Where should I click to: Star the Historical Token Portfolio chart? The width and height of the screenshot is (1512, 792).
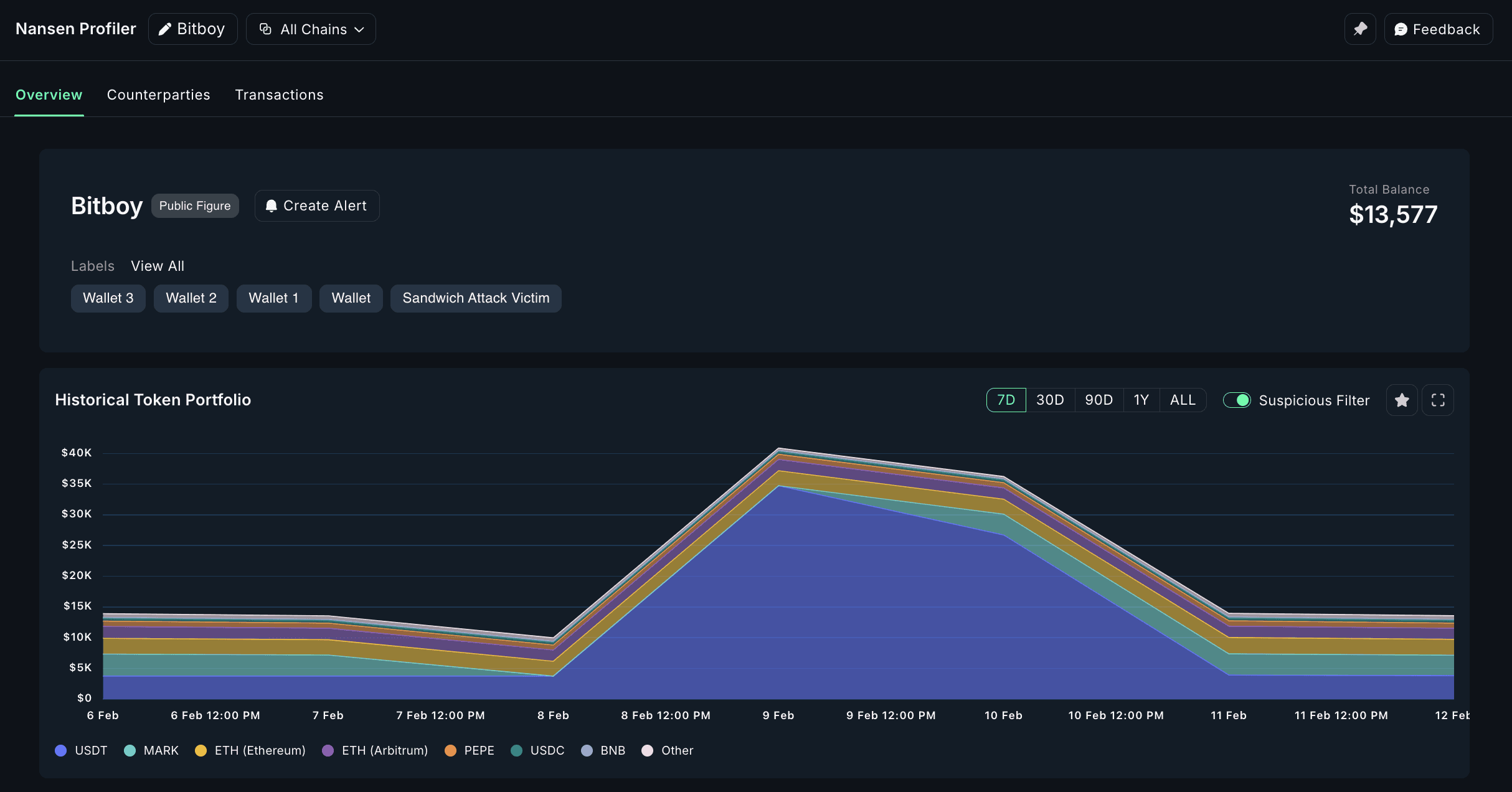coord(1402,400)
